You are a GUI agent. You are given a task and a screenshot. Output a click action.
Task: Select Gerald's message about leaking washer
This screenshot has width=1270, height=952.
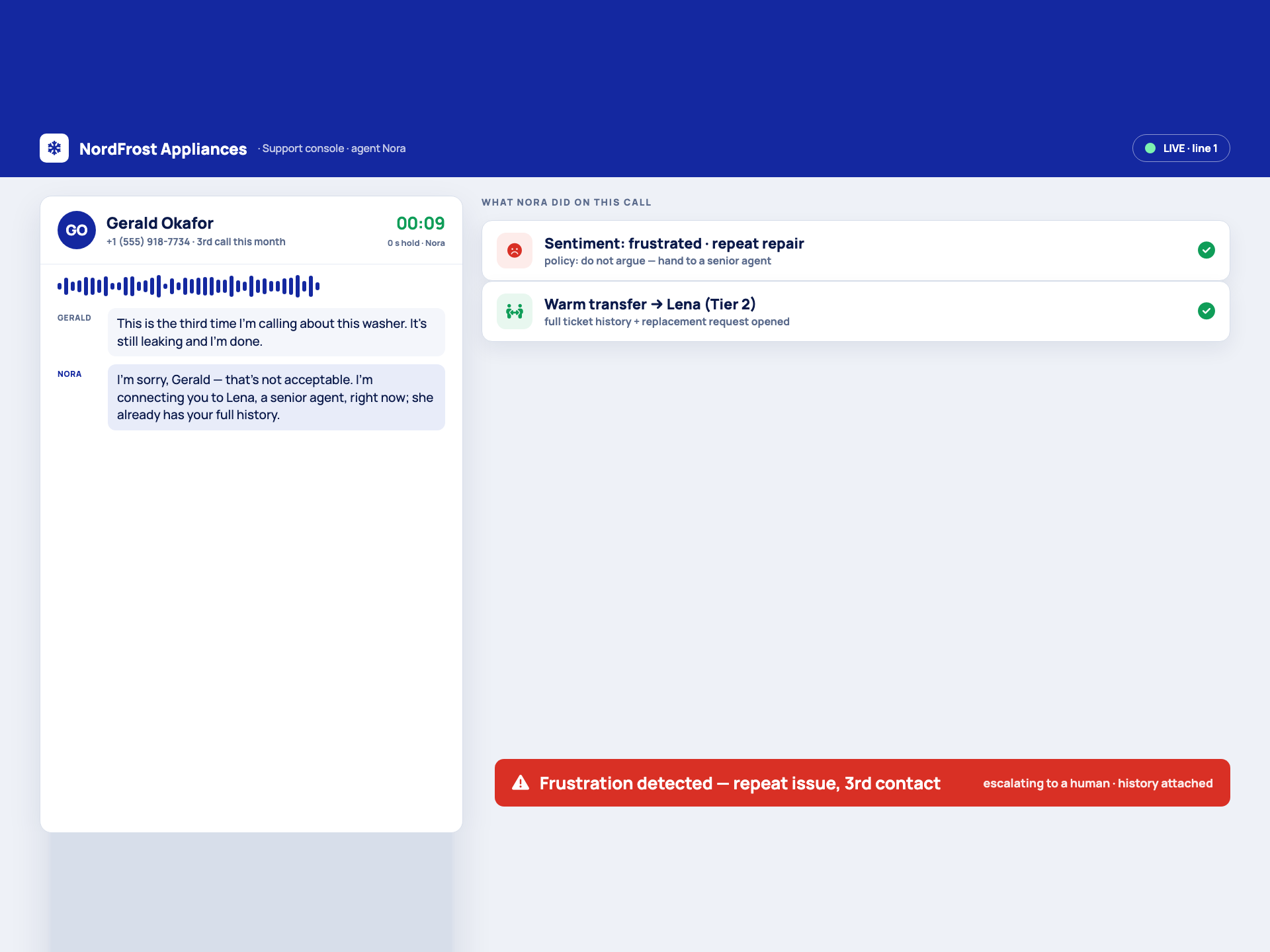click(276, 332)
